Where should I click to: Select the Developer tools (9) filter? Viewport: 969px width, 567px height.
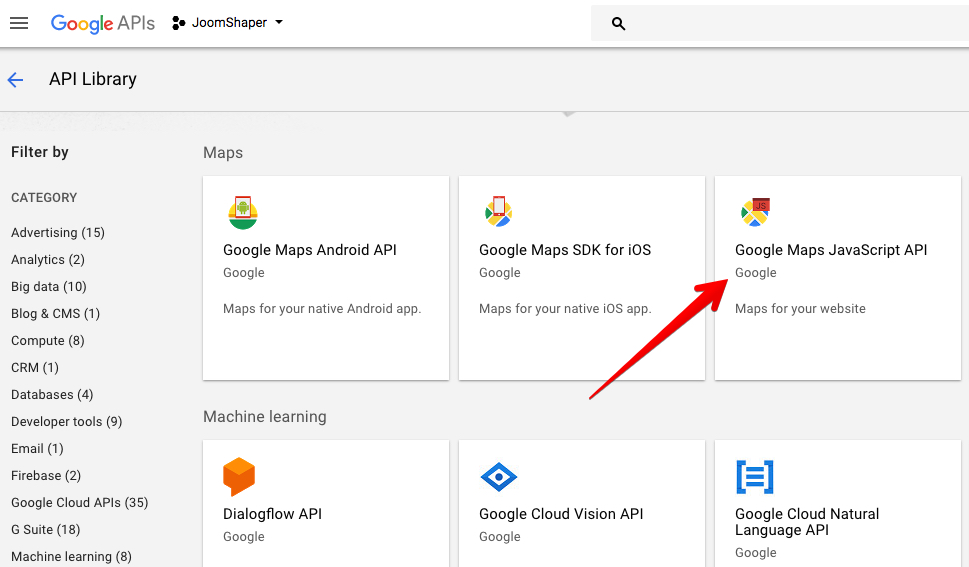click(66, 422)
